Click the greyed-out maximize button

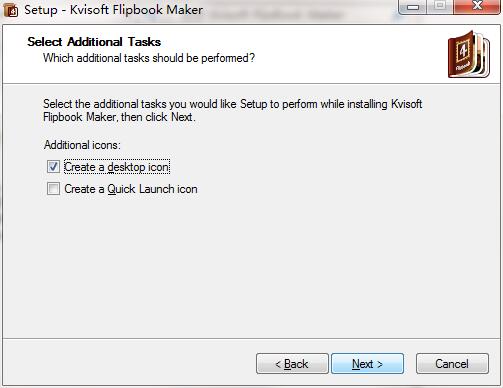pyautogui.click(x=440, y=6)
